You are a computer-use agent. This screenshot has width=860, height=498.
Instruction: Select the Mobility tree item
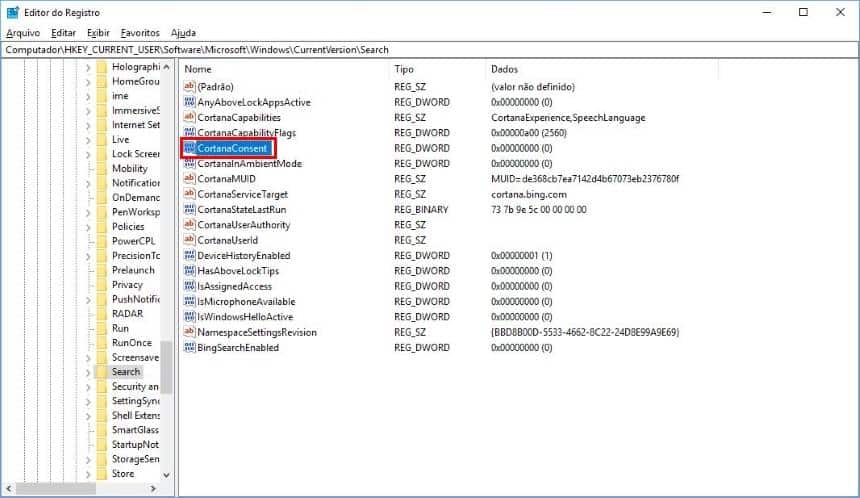pos(129,169)
